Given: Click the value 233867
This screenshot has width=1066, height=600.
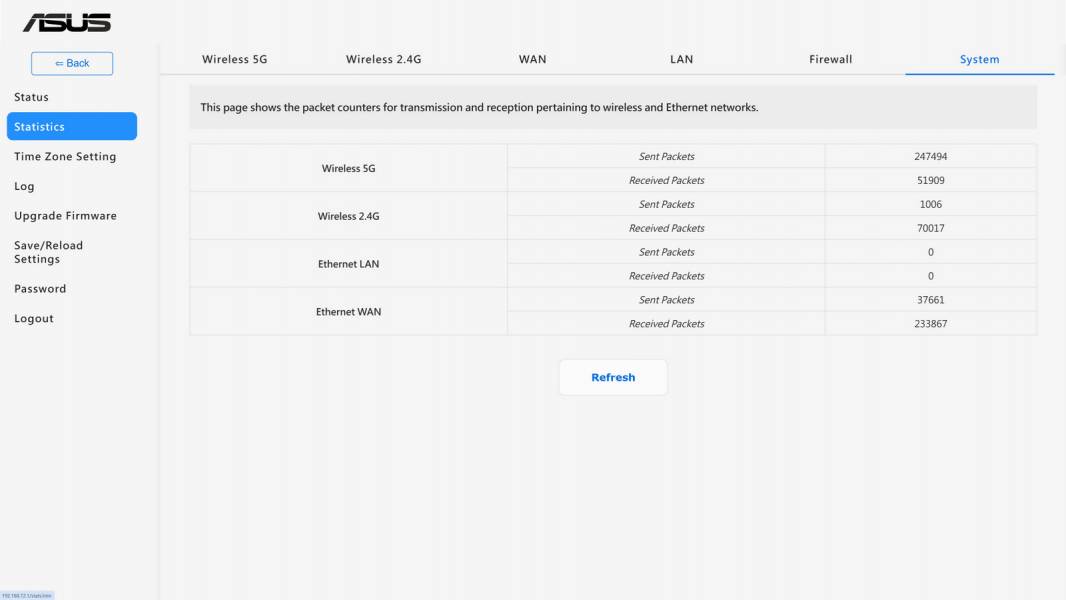Looking at the screenshot, I should tap(931, 323).
